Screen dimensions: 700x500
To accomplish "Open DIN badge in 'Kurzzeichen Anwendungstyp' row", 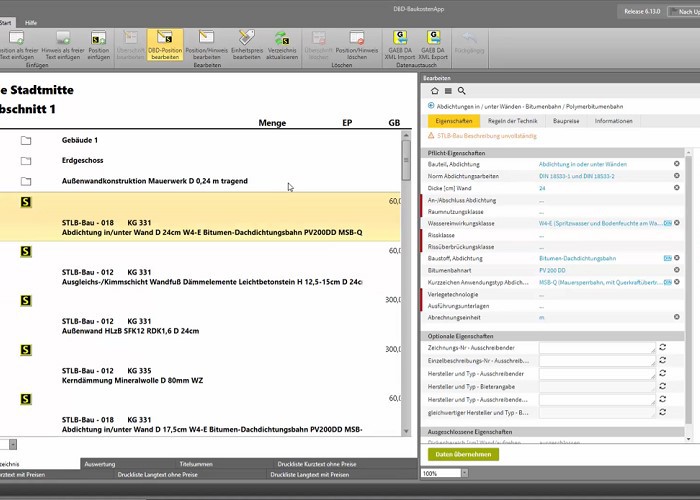I will (667, 282).
